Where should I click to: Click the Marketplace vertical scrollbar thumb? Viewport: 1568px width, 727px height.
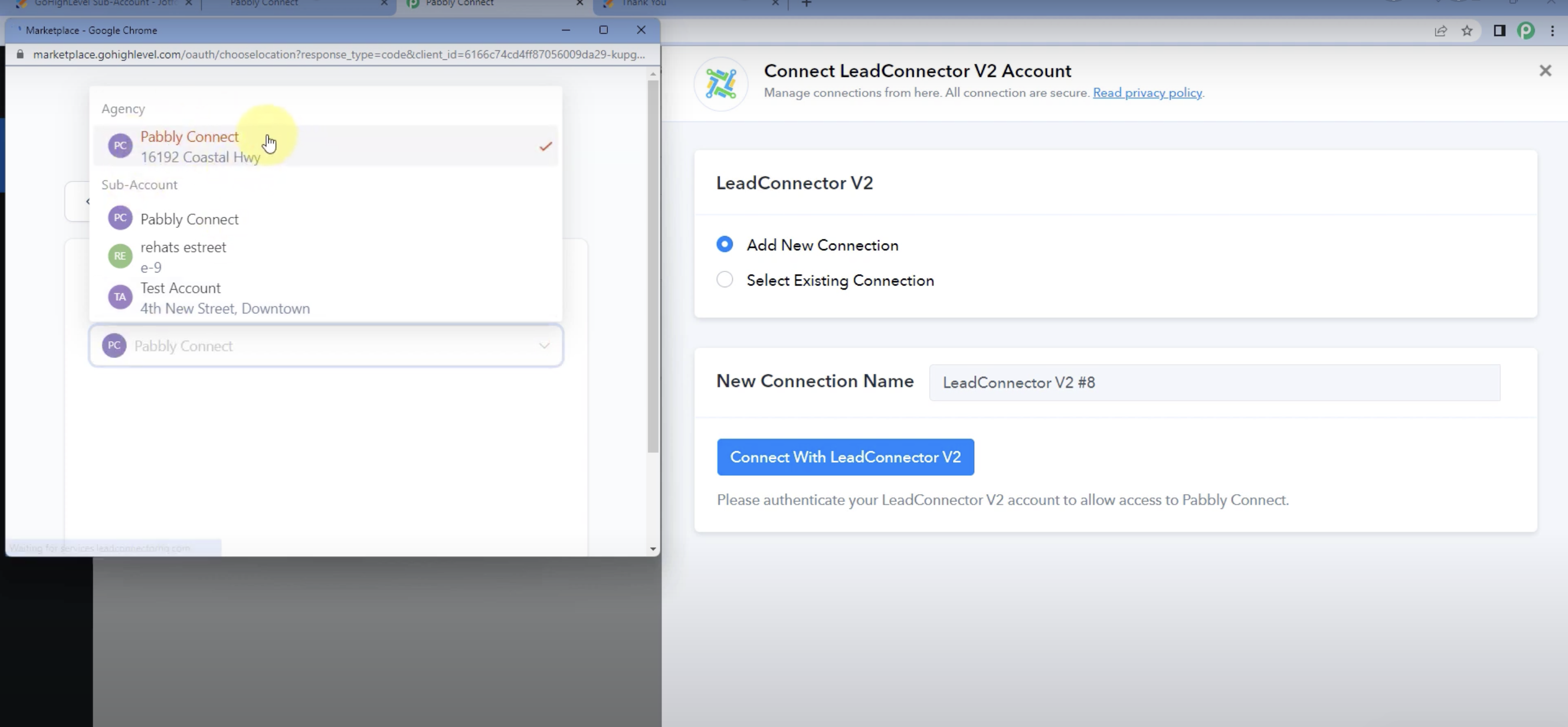click(x=653, y=266)
